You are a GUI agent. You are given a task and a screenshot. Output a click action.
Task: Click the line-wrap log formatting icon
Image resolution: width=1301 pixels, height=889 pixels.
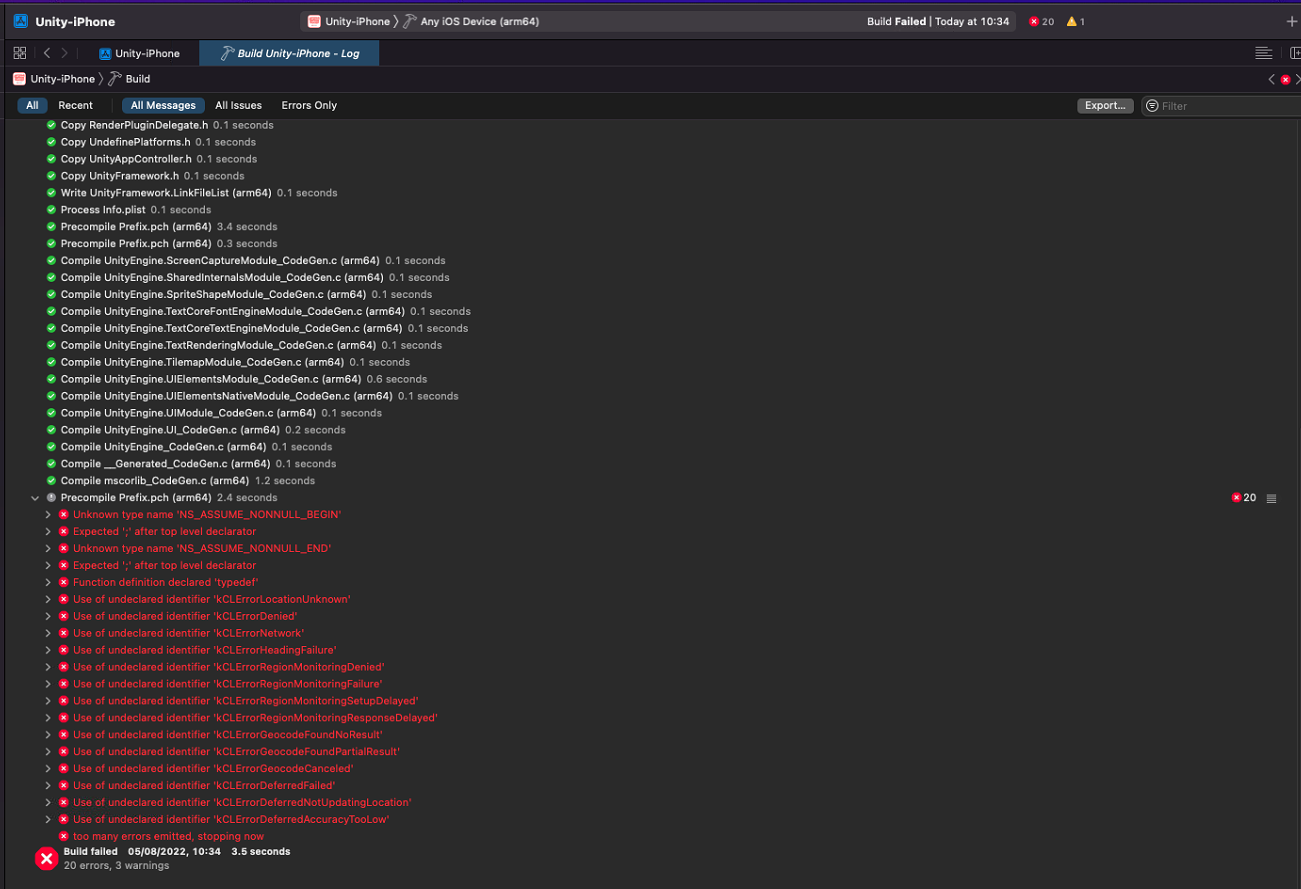pos(1263,52)
